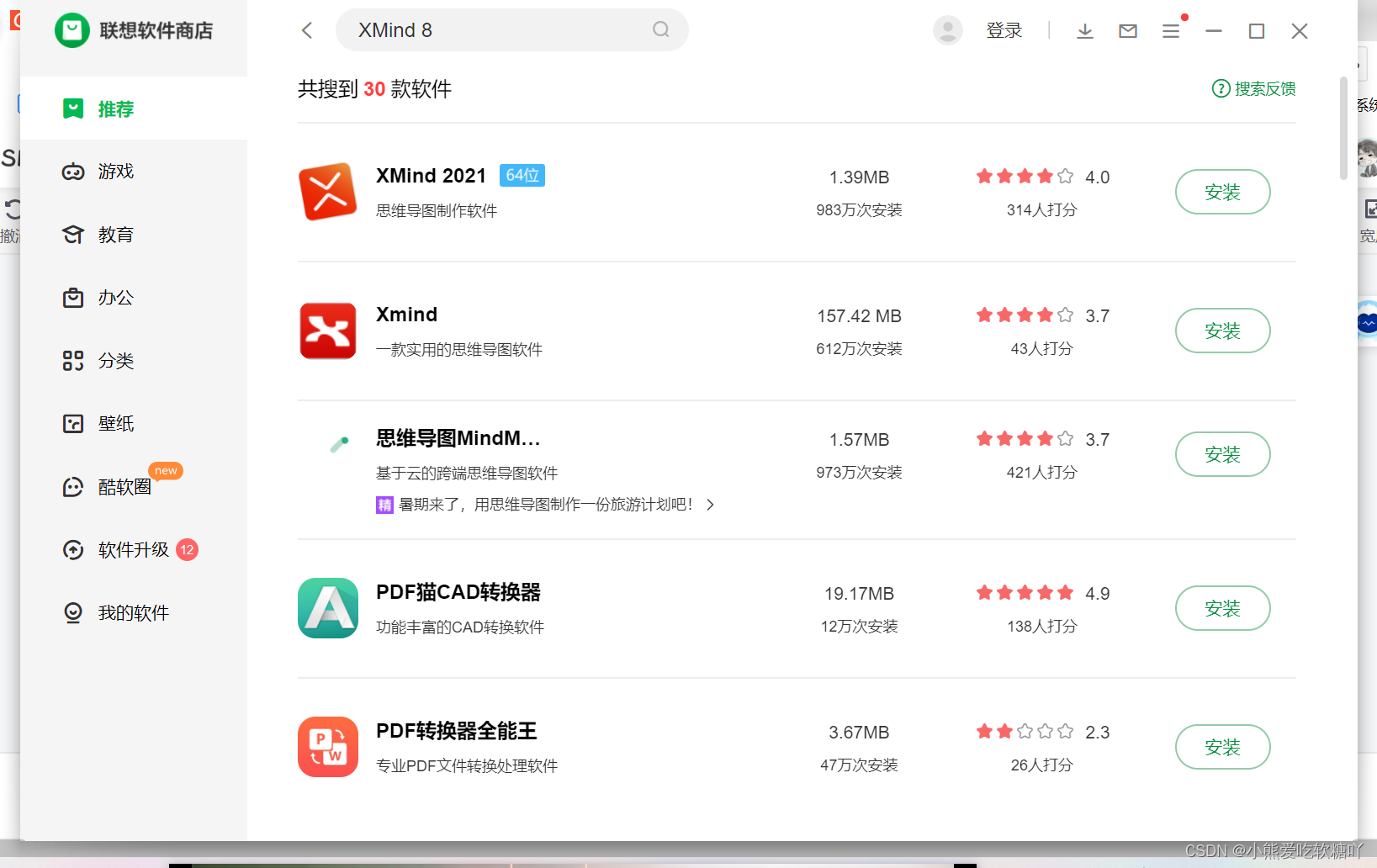Viewport: 1377px width, 868px height.
Task: Install 思维导图MindM app
Action: 1222,454
